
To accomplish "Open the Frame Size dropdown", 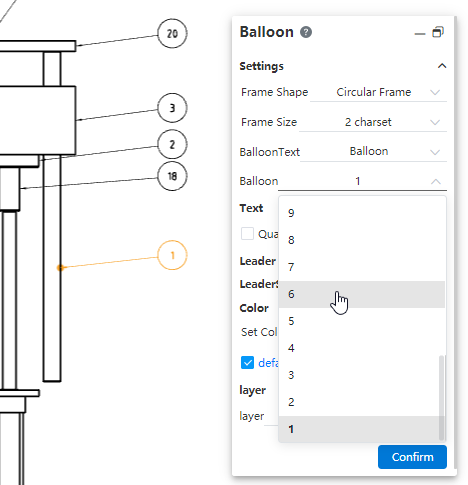I will point(373,122).
